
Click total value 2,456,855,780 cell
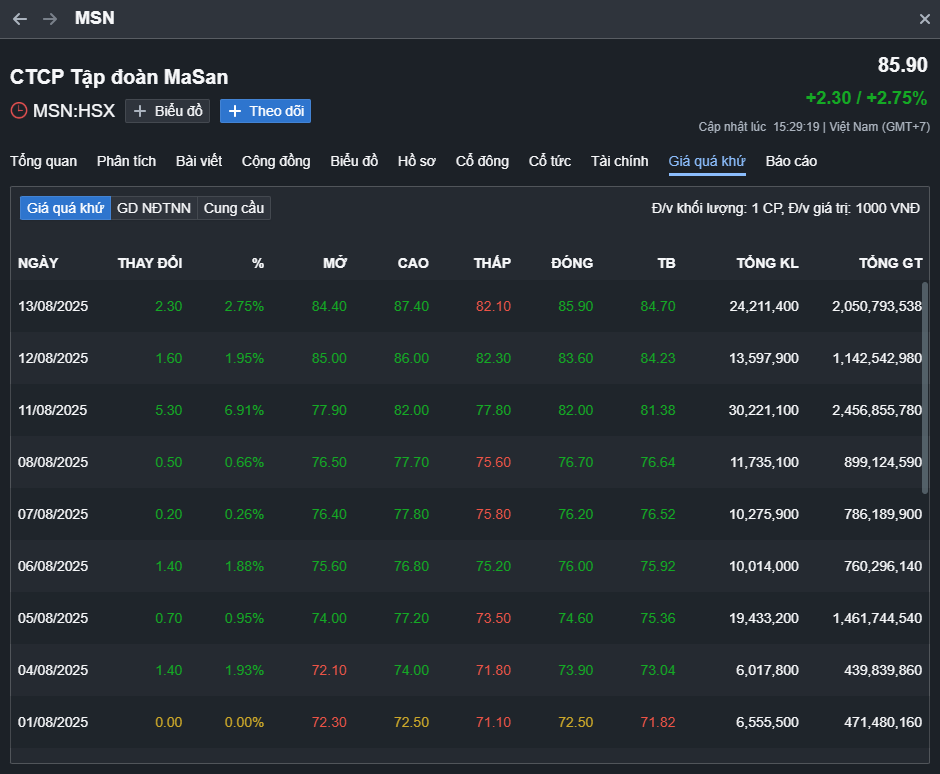click(877, 411)
